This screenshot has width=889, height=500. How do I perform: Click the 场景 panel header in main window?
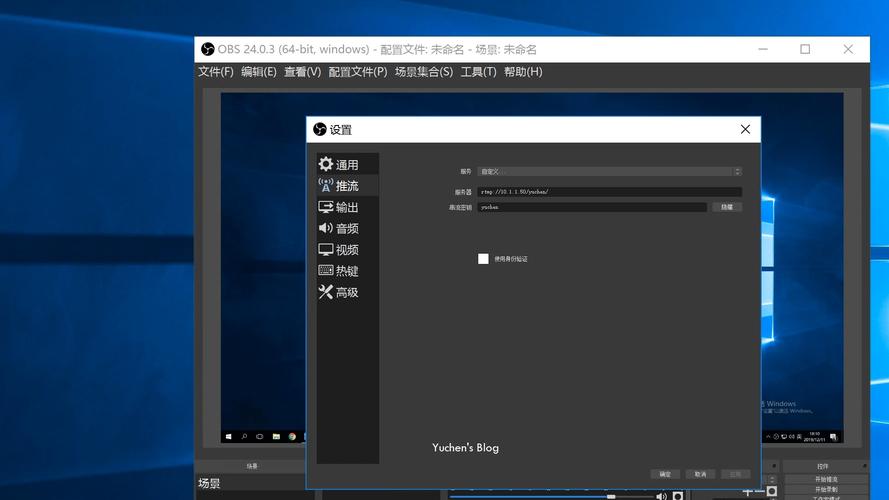(252, 466)
